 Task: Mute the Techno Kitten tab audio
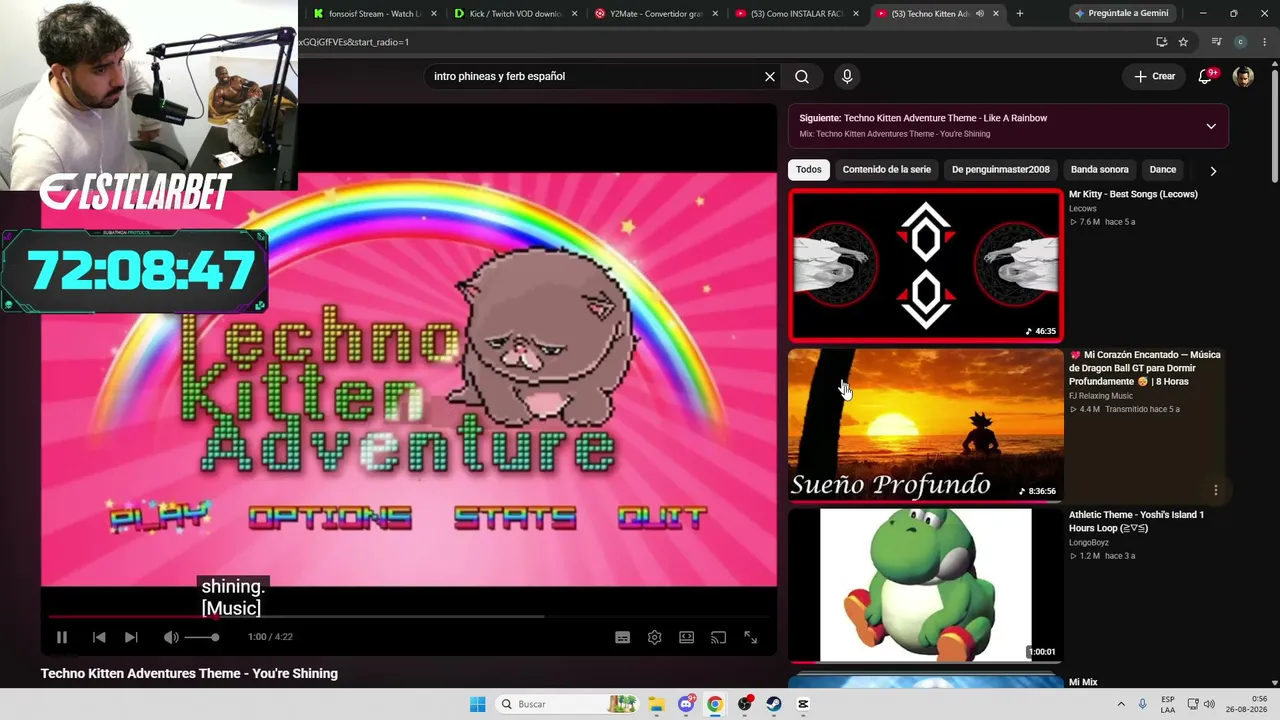tap(979, 14)
